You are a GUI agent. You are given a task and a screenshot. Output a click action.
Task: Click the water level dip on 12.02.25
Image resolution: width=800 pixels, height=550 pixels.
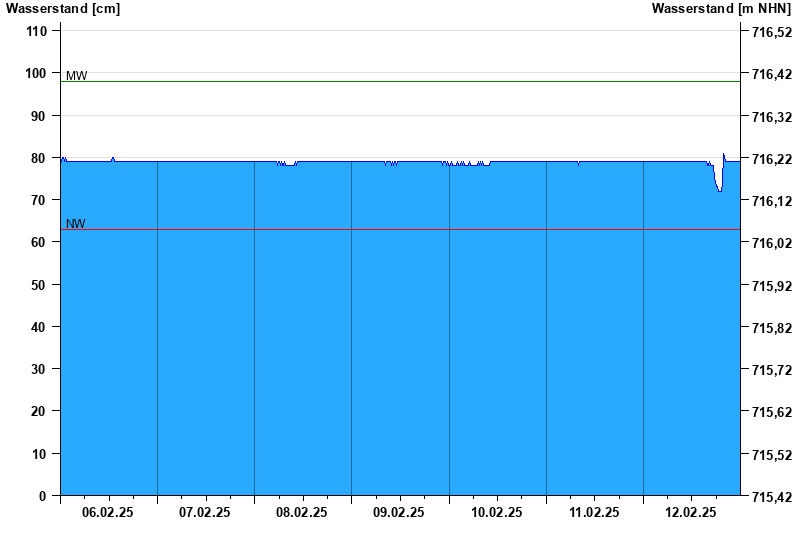pyautogui.click(x=719, y=185)
